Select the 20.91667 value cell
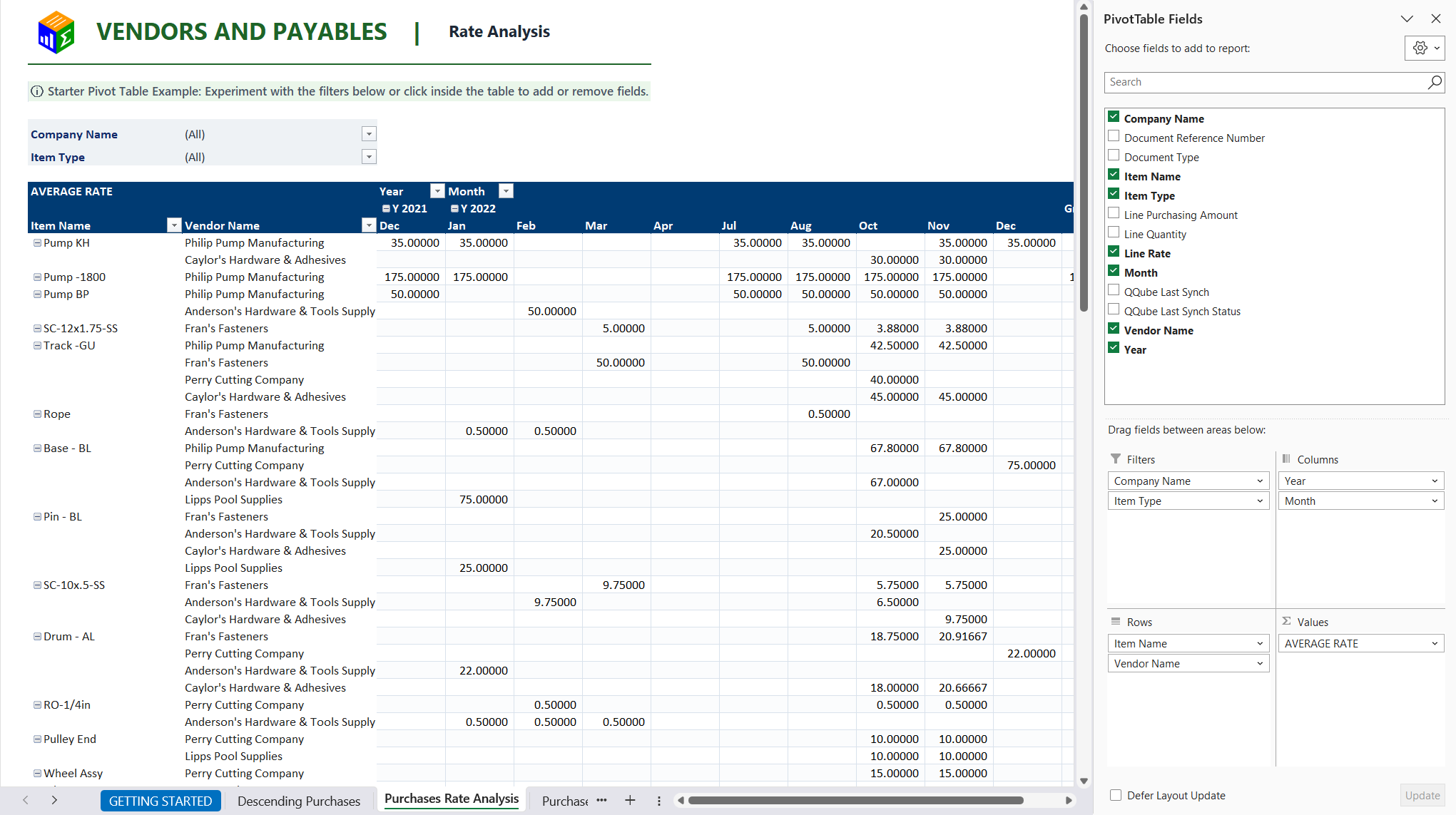 [x=959, y=636]
